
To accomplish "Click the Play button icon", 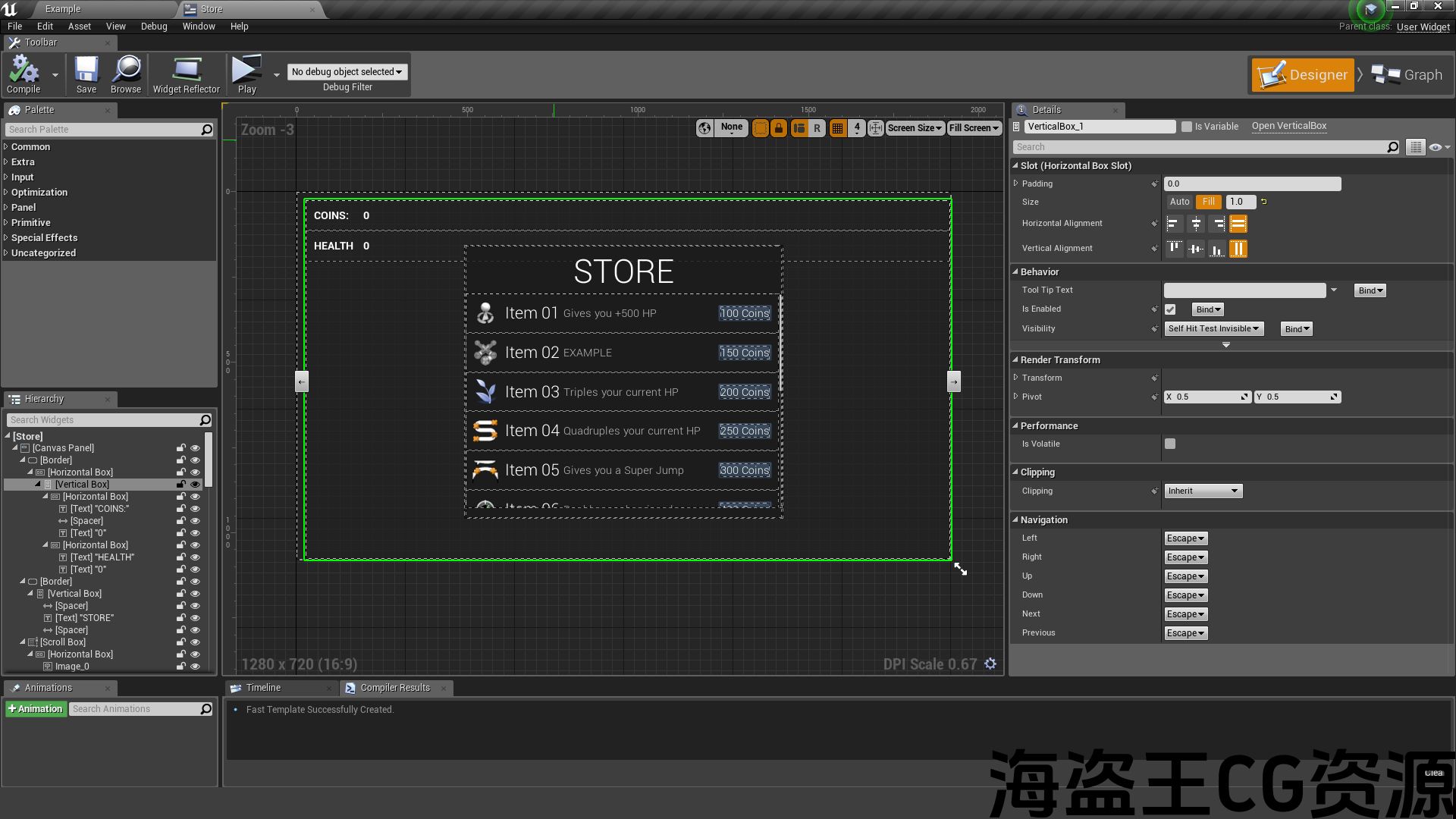I will (x=246, y=70).
